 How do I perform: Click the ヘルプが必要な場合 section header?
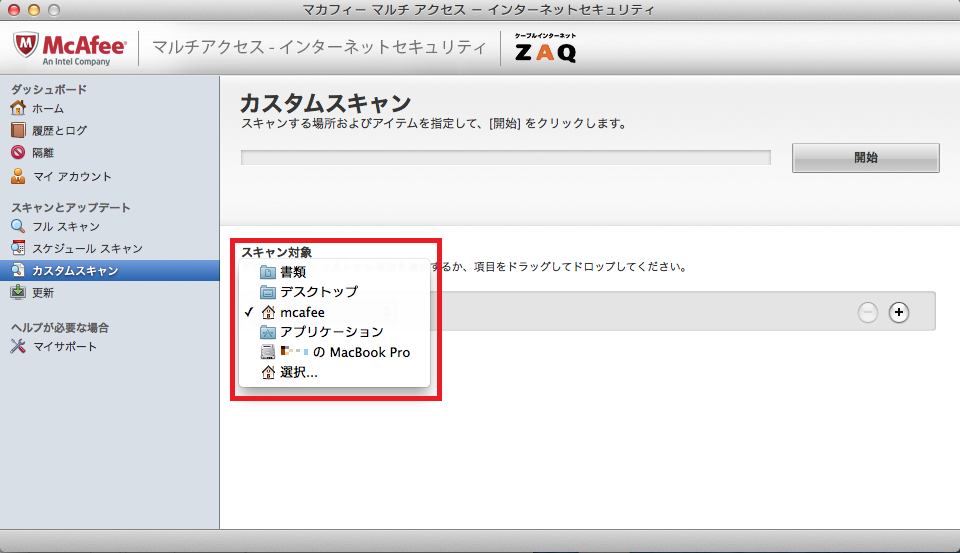[x=59, y=328]
